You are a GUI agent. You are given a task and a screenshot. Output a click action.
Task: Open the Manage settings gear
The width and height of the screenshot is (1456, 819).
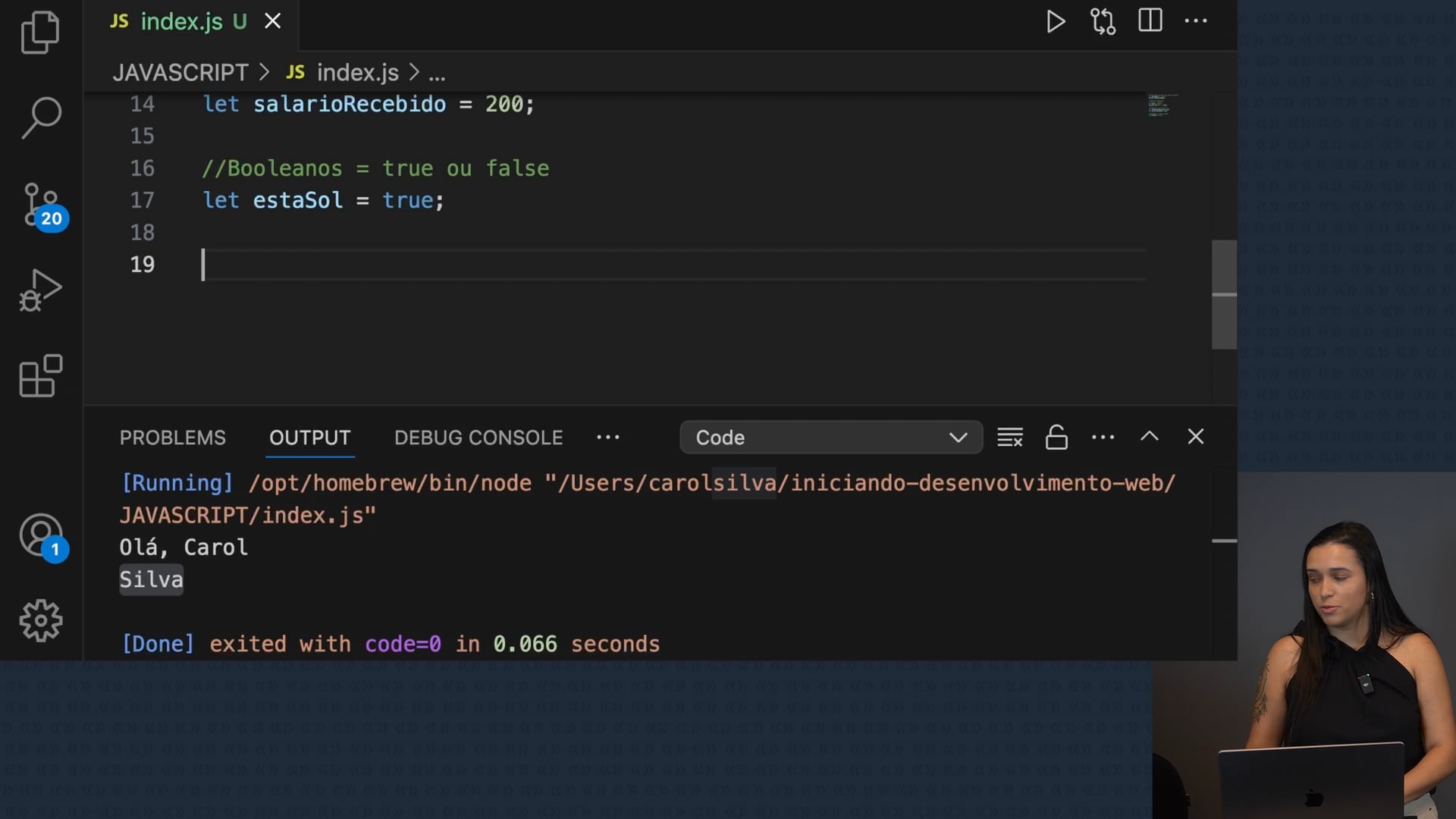40,621
